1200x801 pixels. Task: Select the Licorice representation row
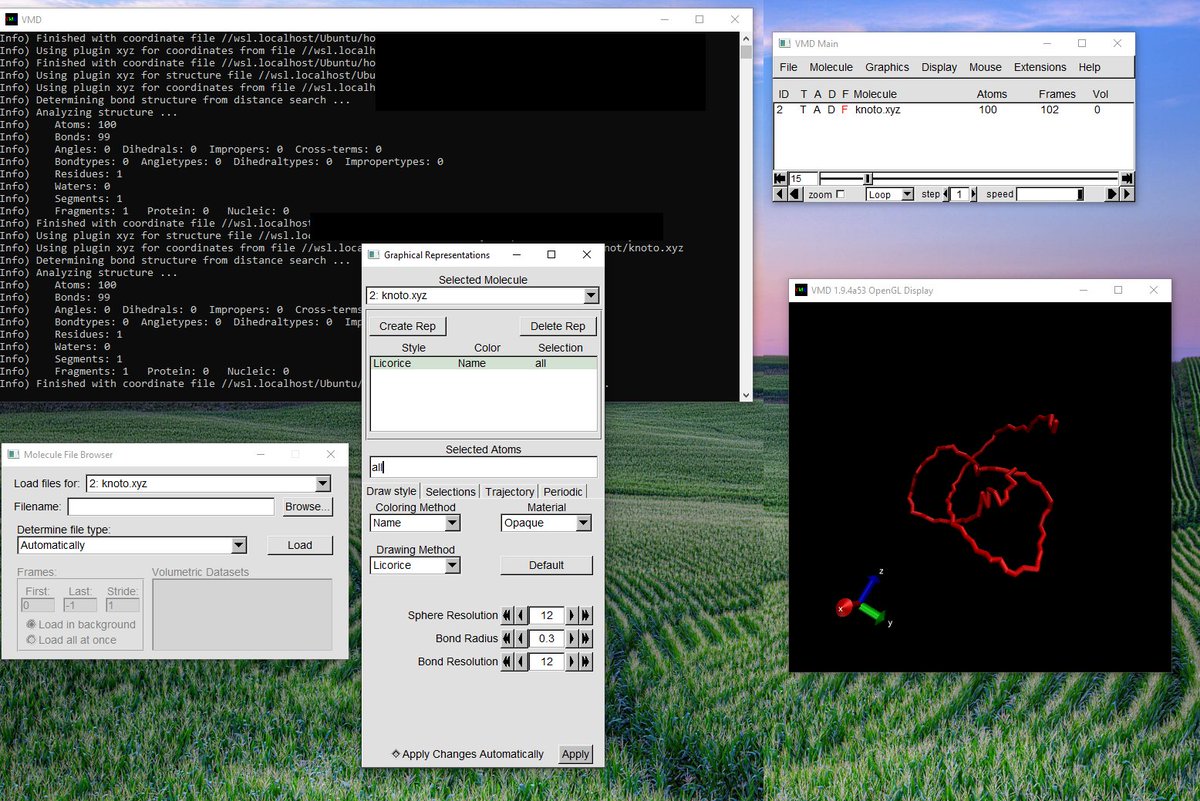pyautogui.click(x=483, y=364)
